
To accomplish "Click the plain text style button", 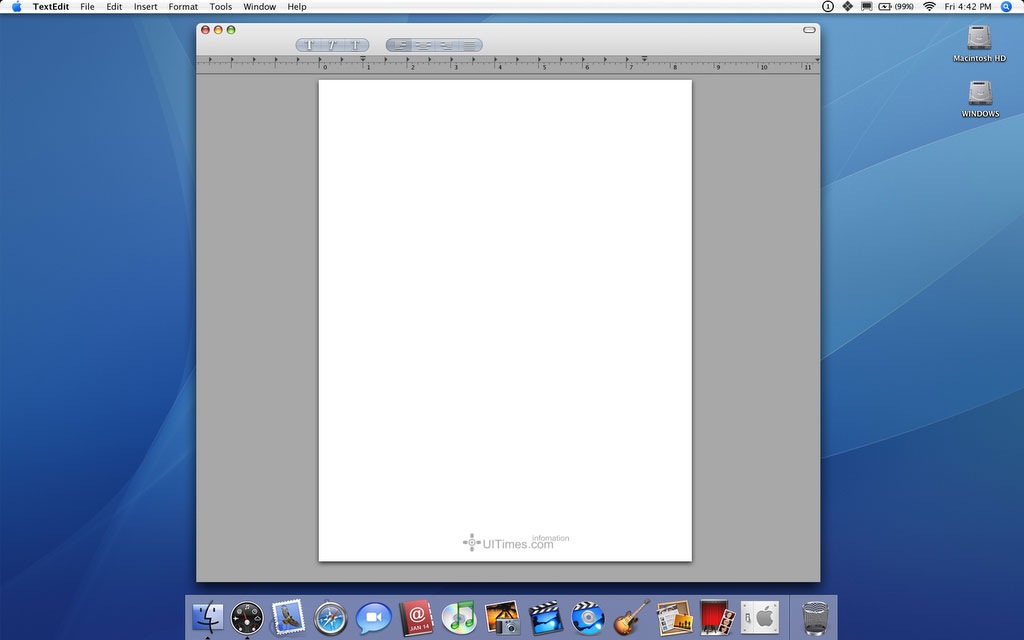I will coord(309,45).
